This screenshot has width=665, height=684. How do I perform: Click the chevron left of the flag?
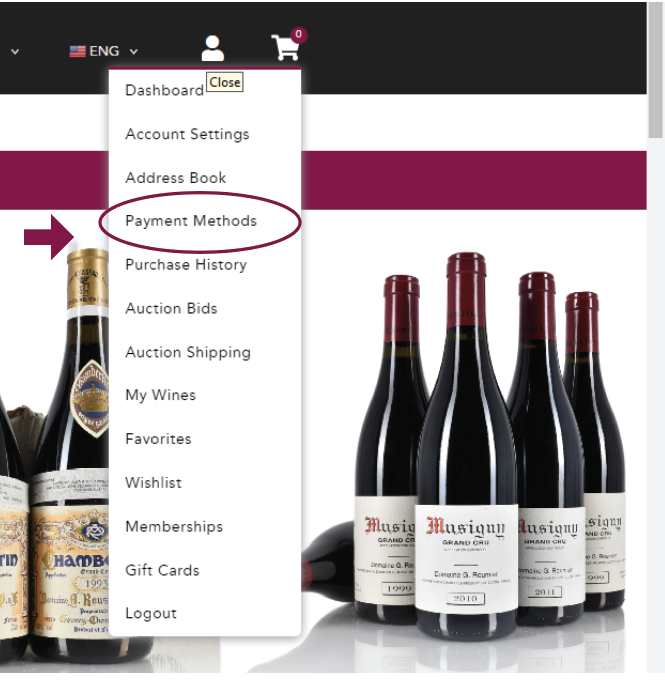pos(15,51)
